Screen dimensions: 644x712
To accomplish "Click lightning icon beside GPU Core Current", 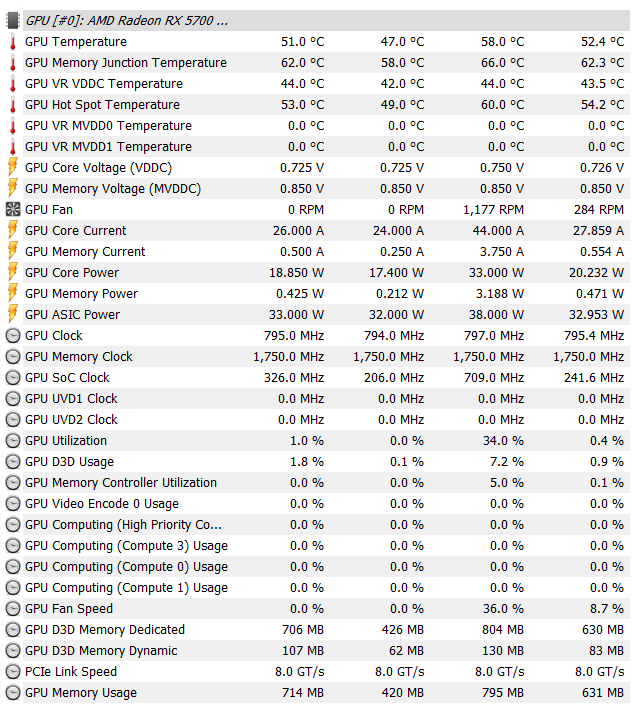I will (13, 231).
